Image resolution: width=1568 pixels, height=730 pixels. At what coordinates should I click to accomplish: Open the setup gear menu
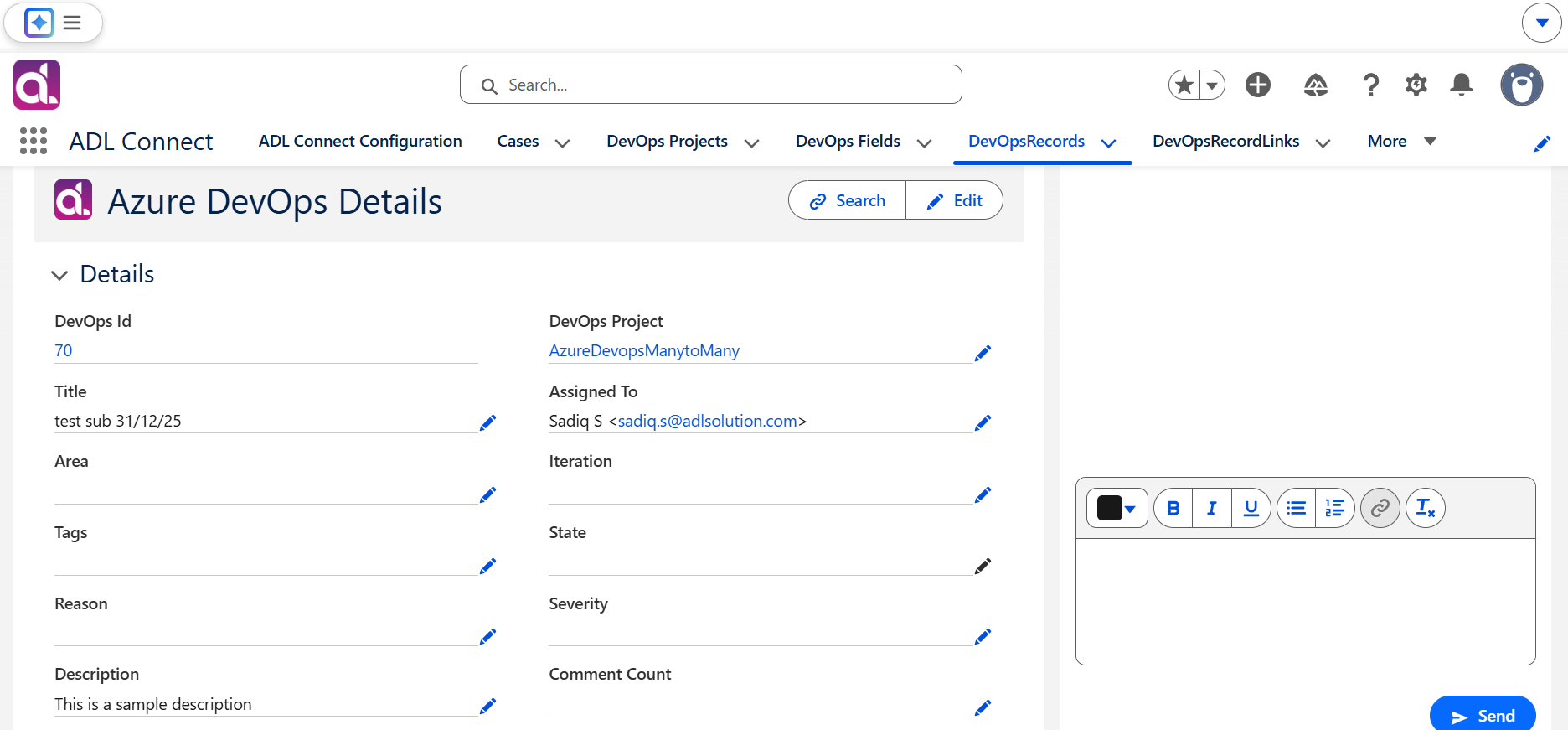1416,85
